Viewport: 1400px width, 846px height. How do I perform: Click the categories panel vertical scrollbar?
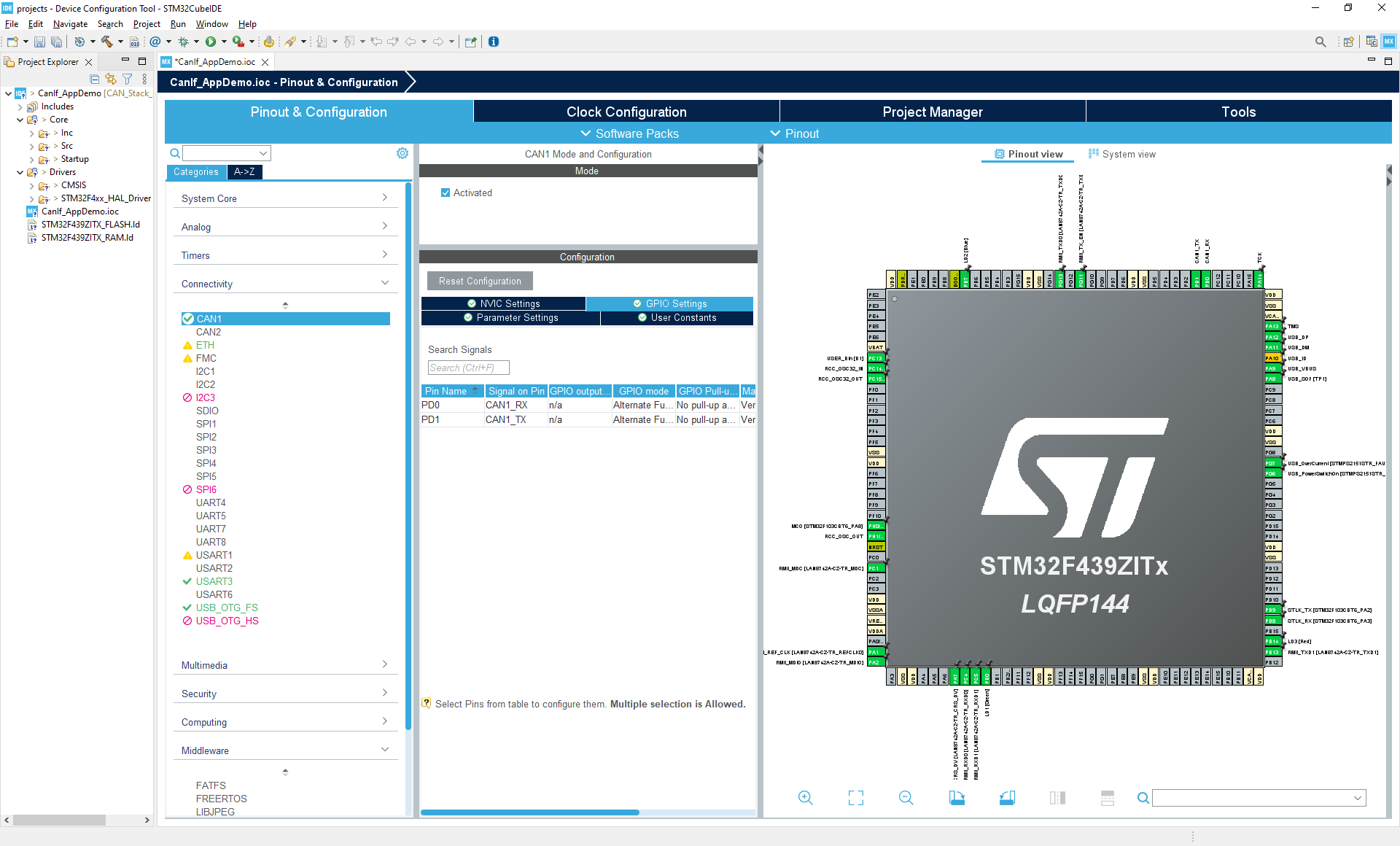(408, 456)
